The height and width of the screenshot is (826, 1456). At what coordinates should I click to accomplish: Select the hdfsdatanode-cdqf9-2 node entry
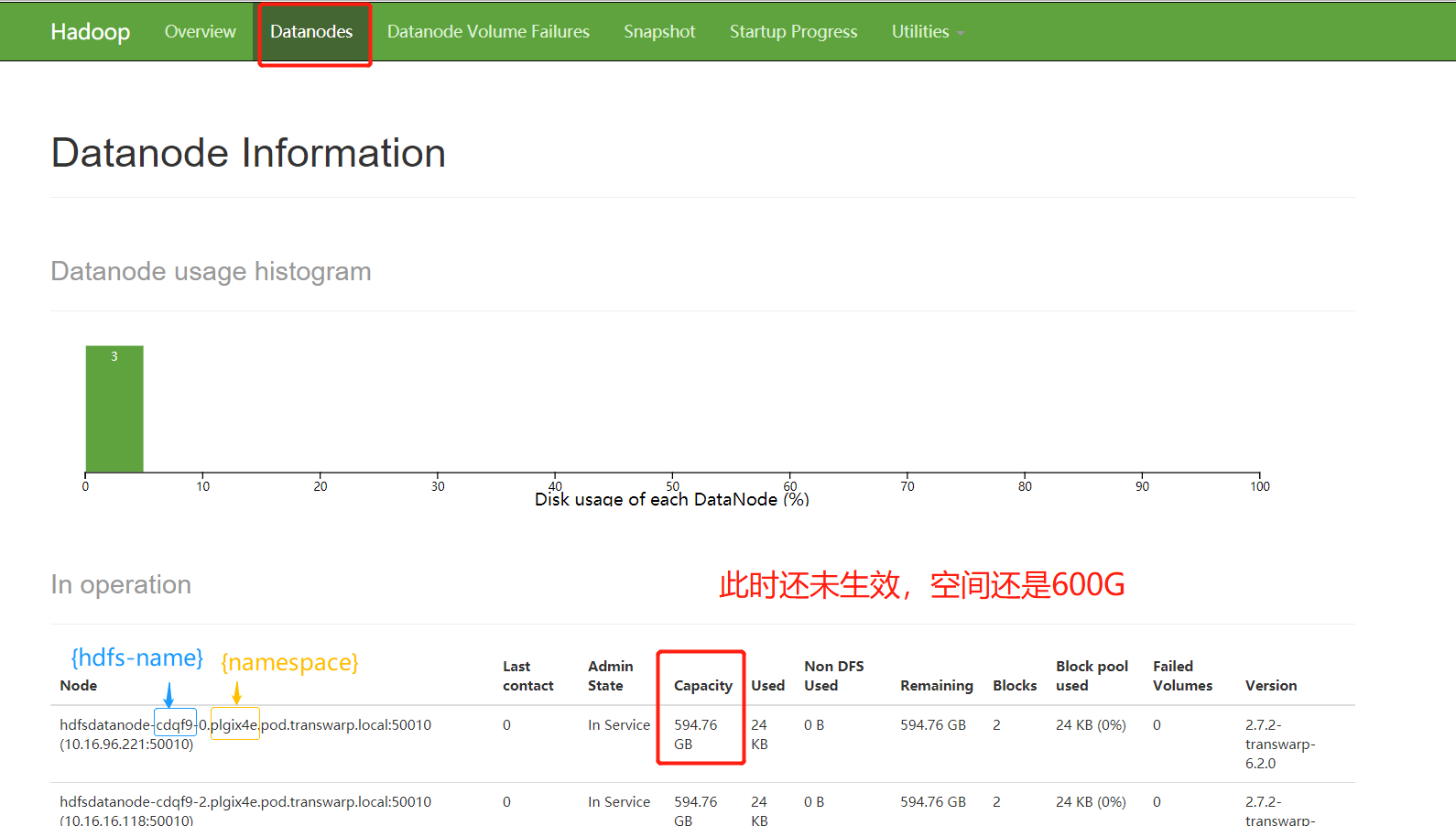pyautogui.click(x=245, y=802)
